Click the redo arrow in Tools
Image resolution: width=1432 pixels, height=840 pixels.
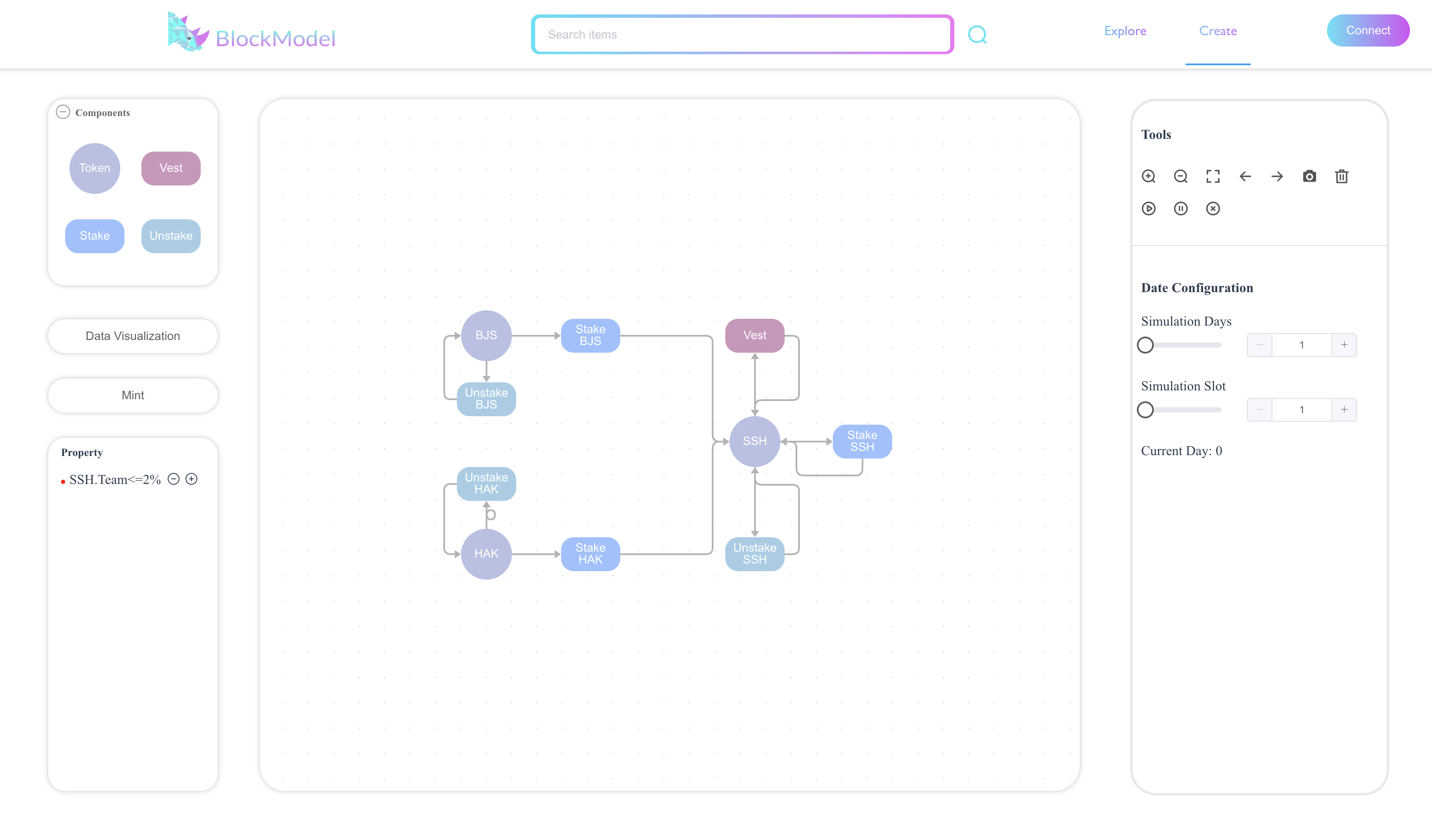coord(1277,177)
